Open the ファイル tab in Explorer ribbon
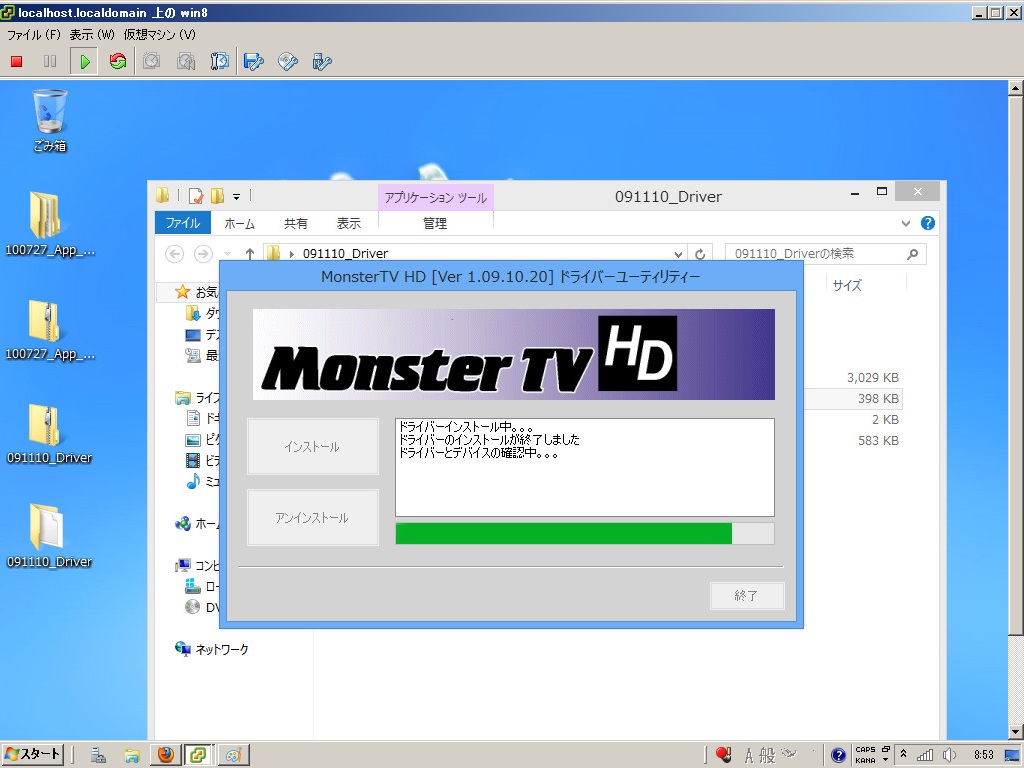This screenshot has width=1024, height=768. point(182,223)
